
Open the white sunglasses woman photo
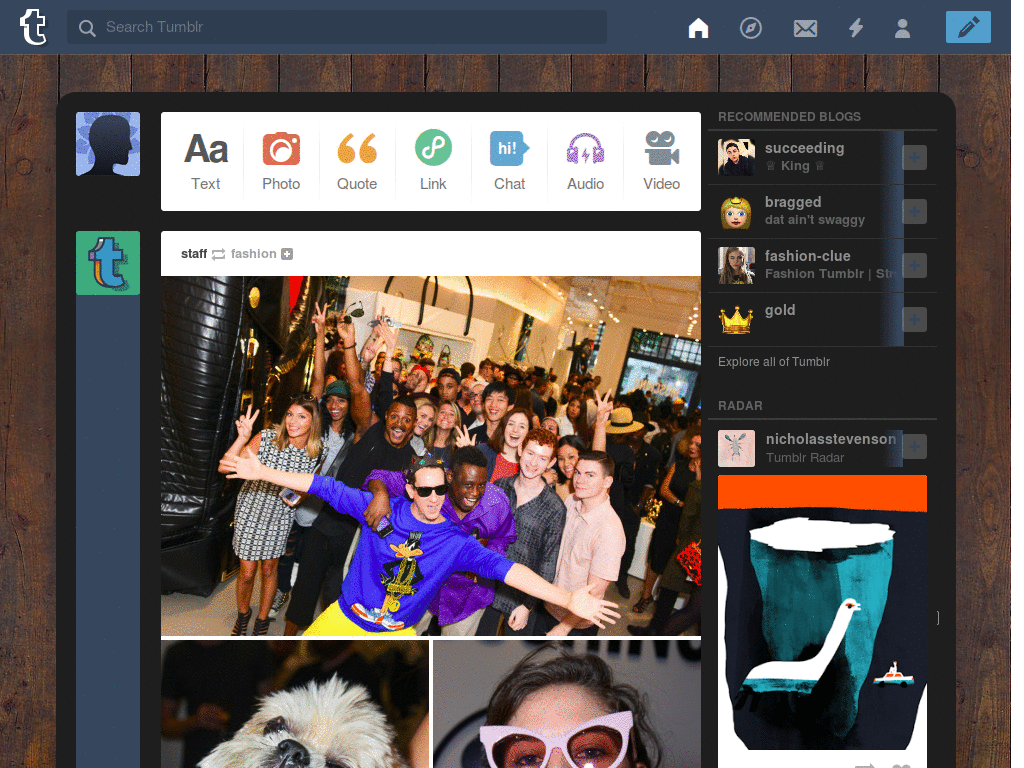567,704
